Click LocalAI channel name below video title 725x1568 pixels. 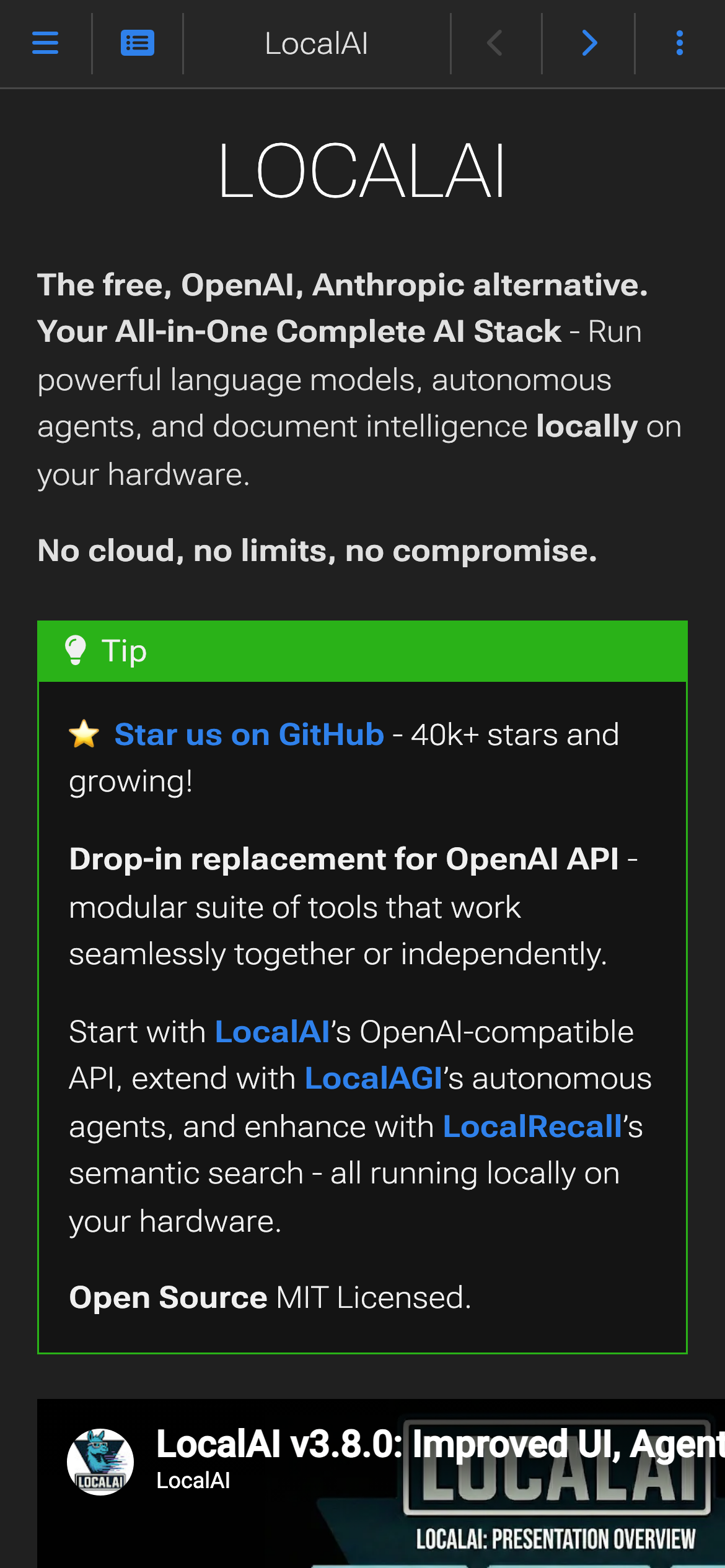coord(193,1481)
